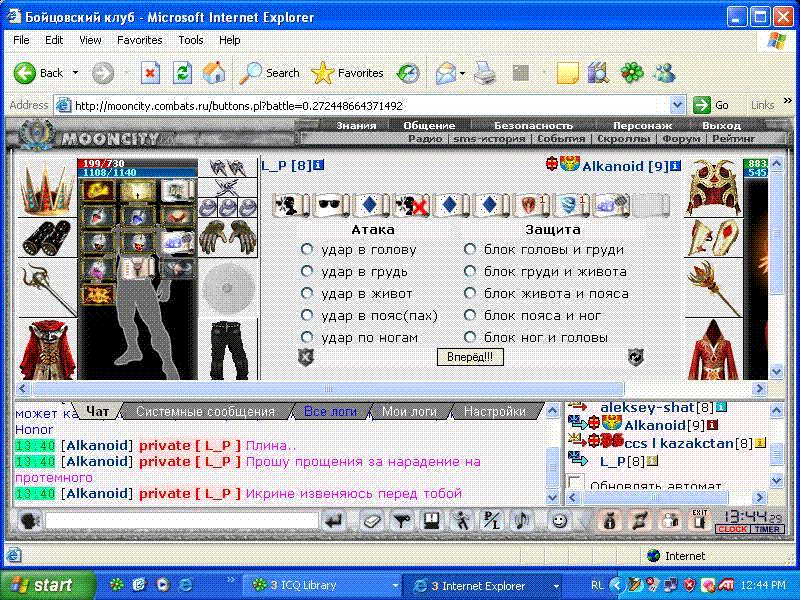Viewport: 800px width, 600px height.
Task: Click the 'Вперёд!!!' button
Action: coord(470,357)
